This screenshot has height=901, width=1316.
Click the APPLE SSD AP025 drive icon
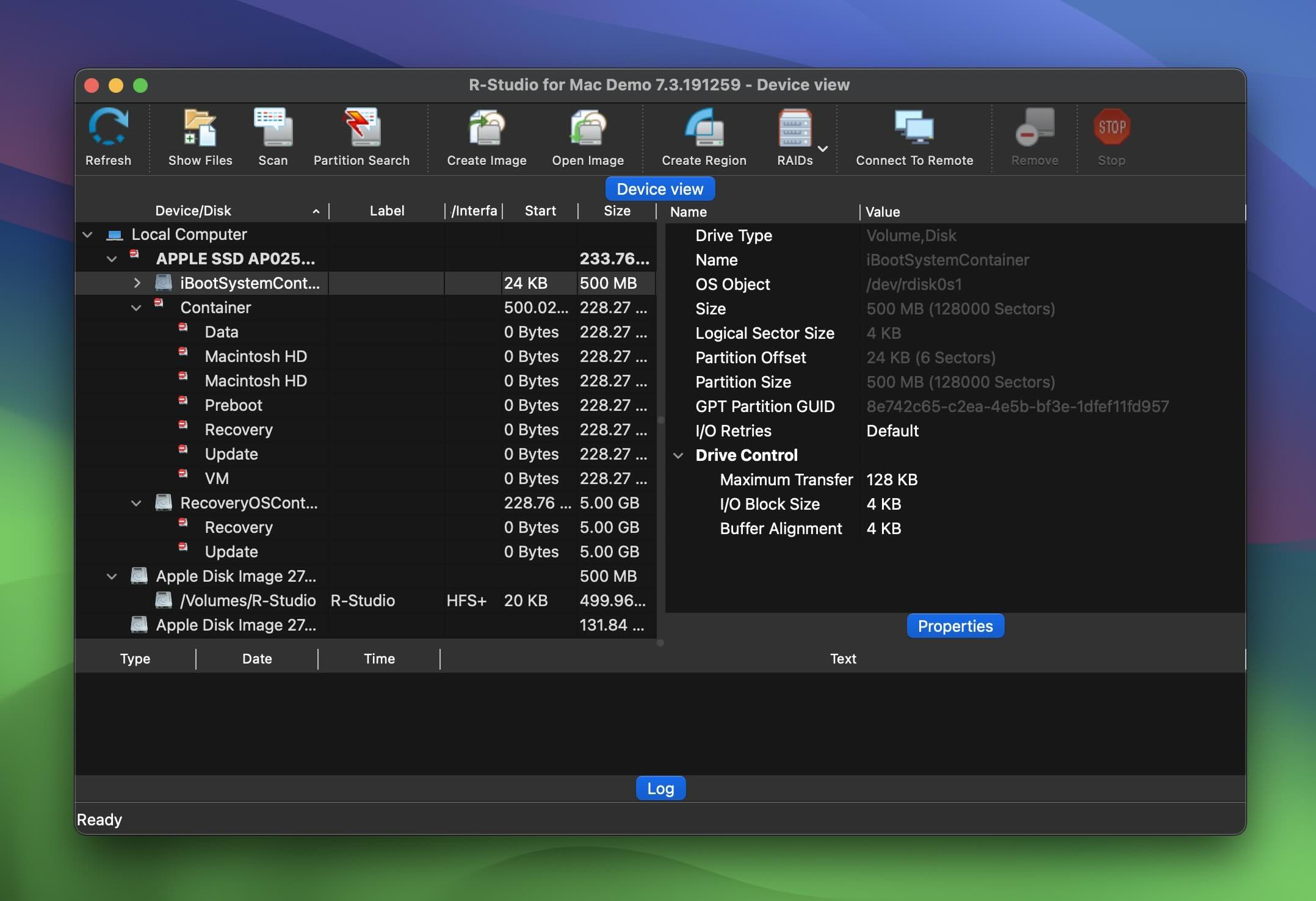click(134, 254)
